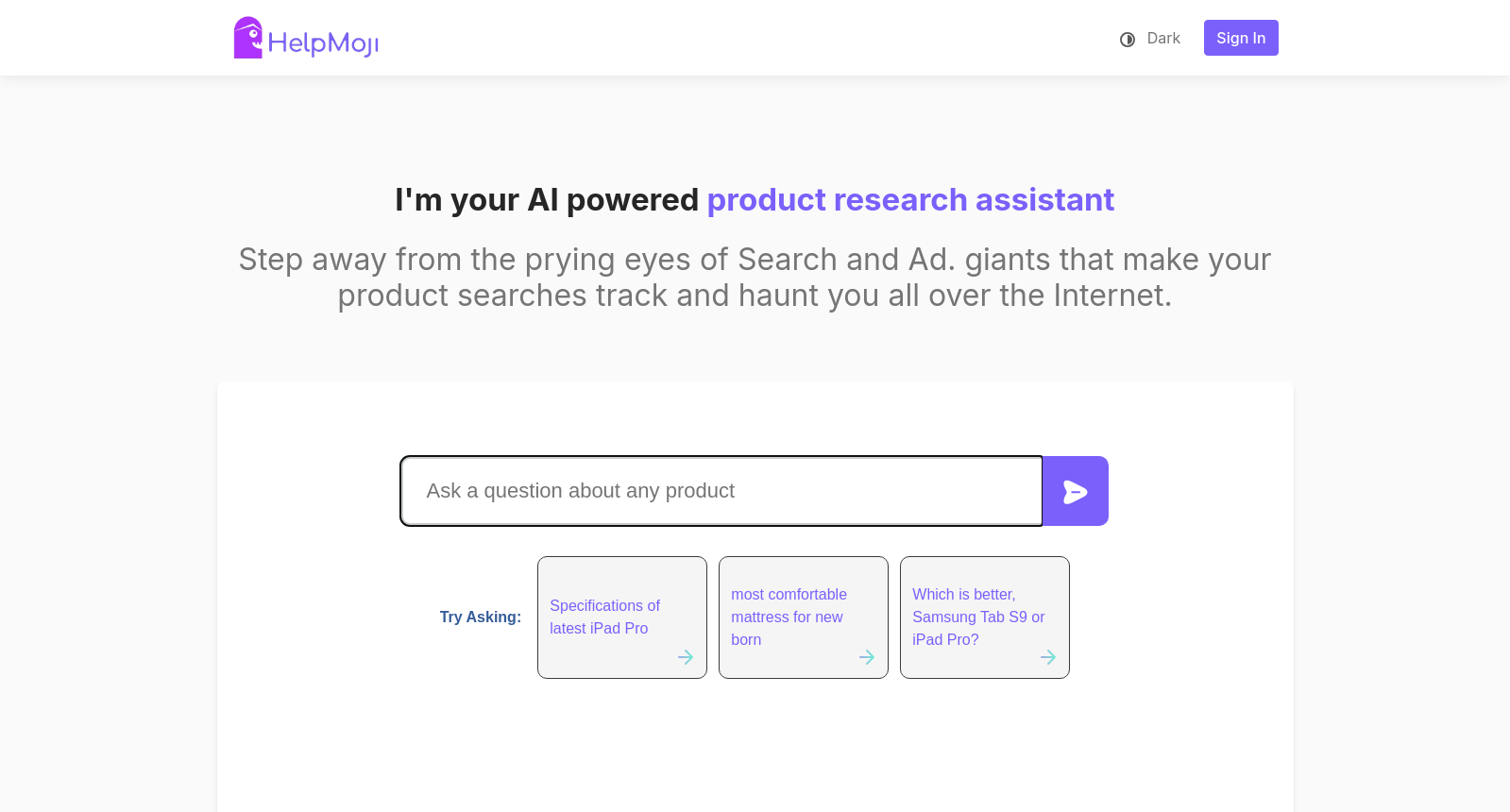Click the arrow on iPad Pro specifications card
This screenshot has width=1510, height=812.
[686, 657]
